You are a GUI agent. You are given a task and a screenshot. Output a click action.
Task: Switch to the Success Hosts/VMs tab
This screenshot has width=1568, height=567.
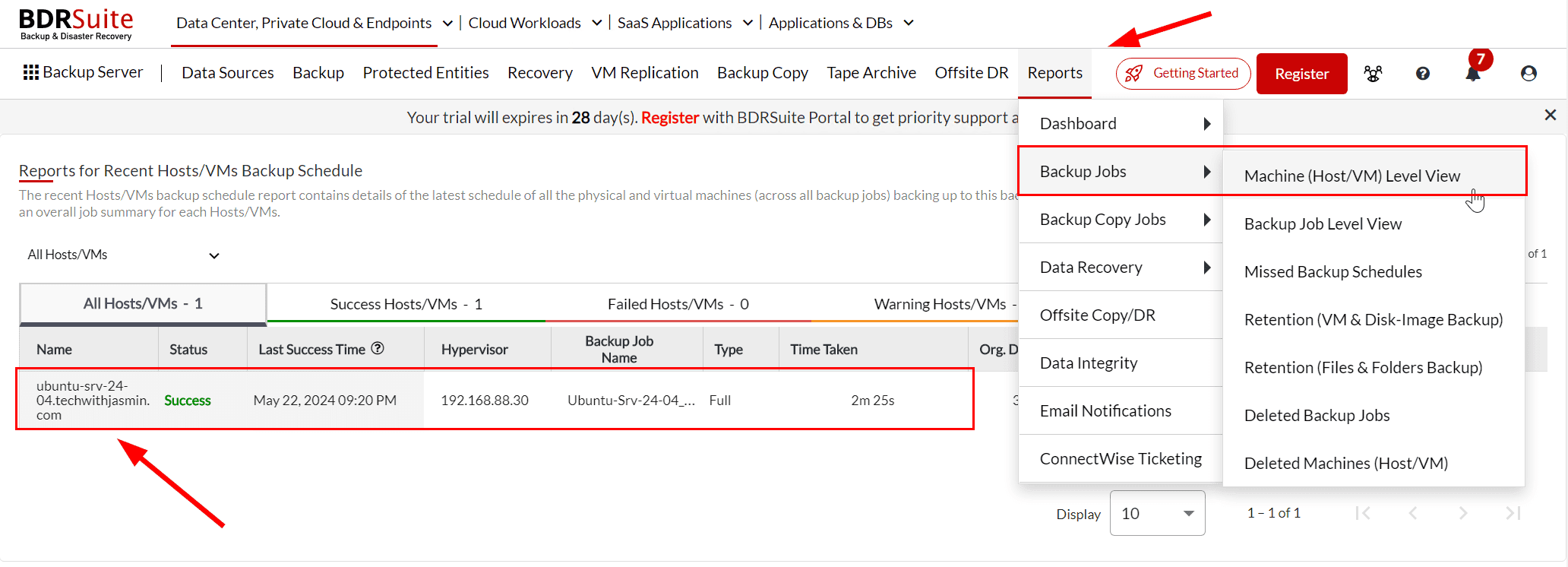click(406, 304)
